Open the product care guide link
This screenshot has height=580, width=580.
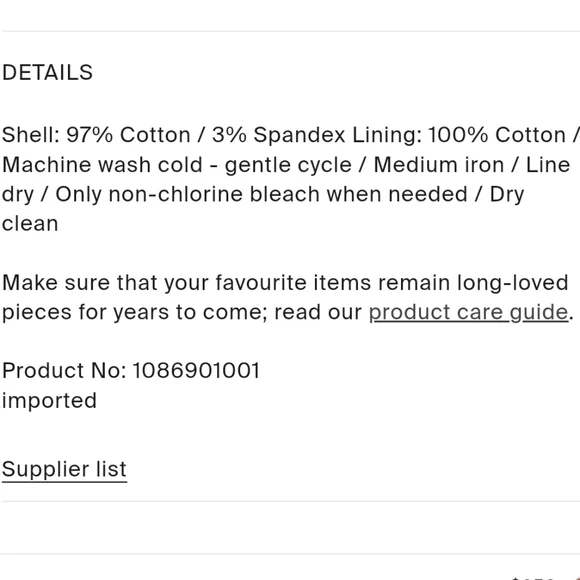coord(468,312)
